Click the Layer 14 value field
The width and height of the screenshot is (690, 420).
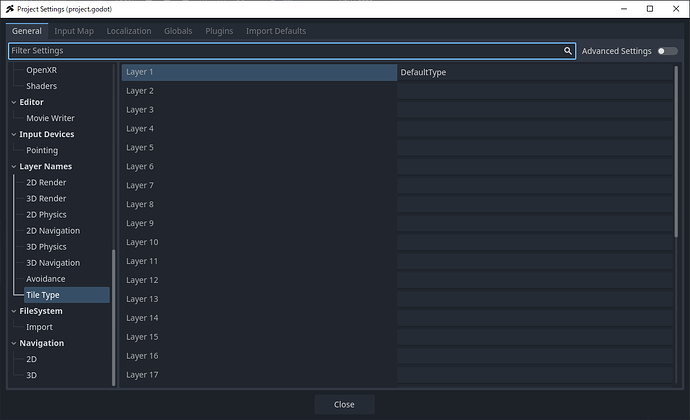coord(535,318)
